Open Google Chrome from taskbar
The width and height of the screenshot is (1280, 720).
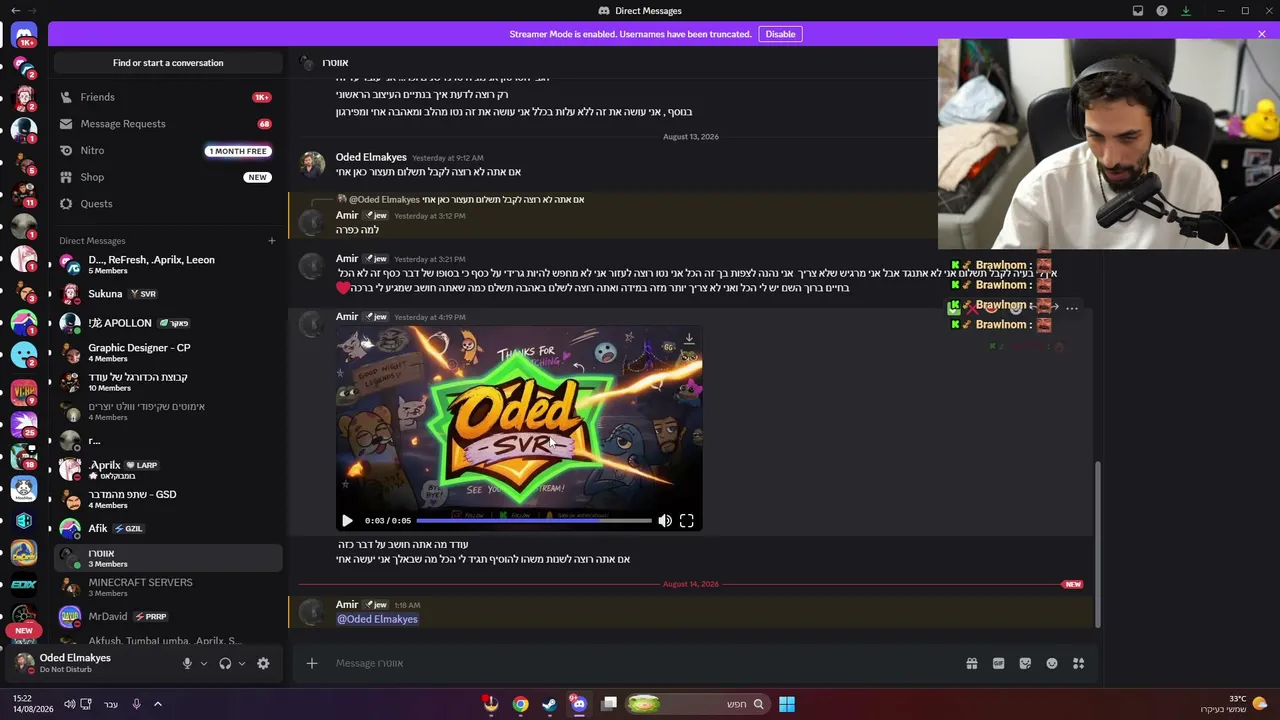click(520, 704)
